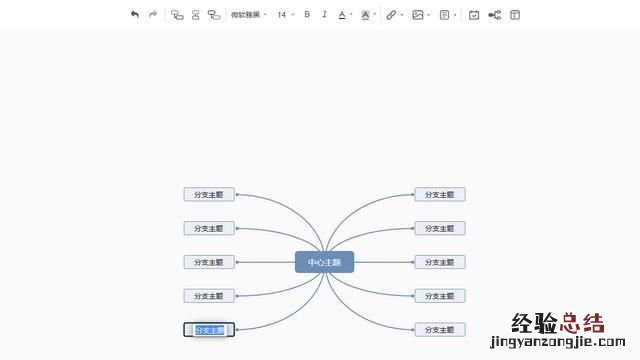This screenshot has width=640, height=360.
Task: Select the topmost left 分支主题 branch
Action: (x=209, y=194)
